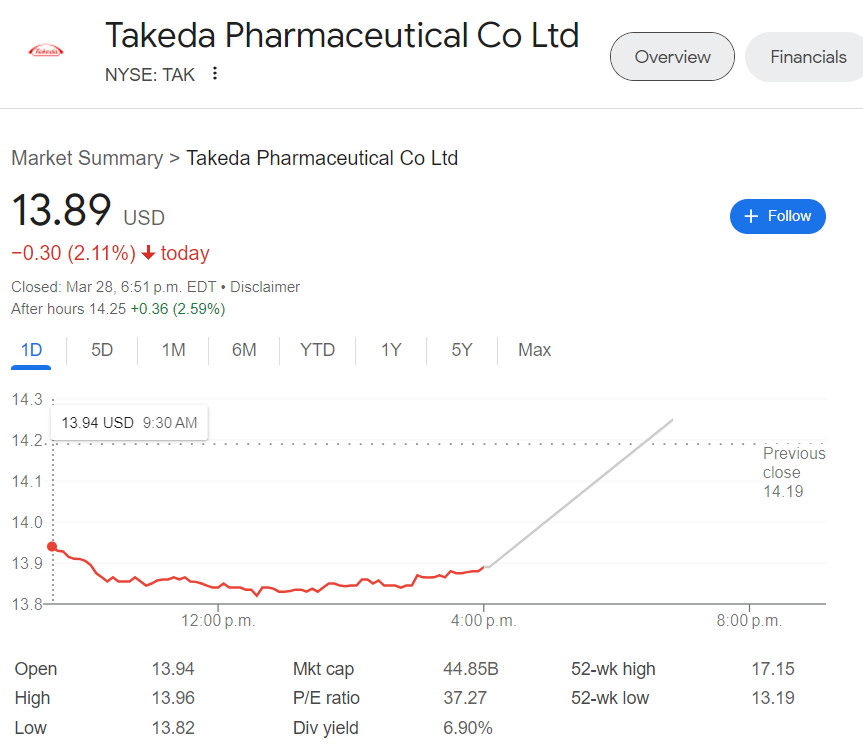The width and height of the screenshot is (863, 749).
Task: Click the plus icon inside the Follow button
Action: (x=751, y=216)
